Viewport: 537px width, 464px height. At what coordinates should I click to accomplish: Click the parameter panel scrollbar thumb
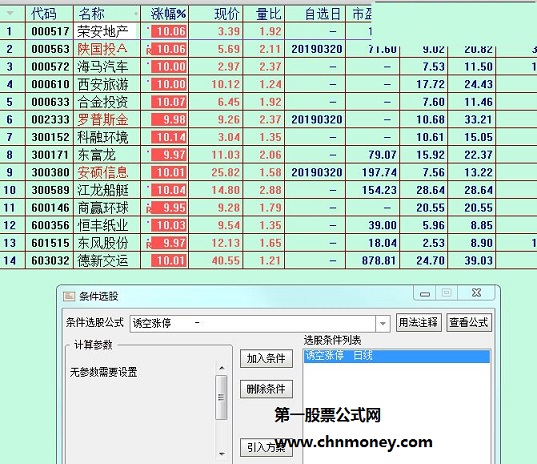(222, 397)
